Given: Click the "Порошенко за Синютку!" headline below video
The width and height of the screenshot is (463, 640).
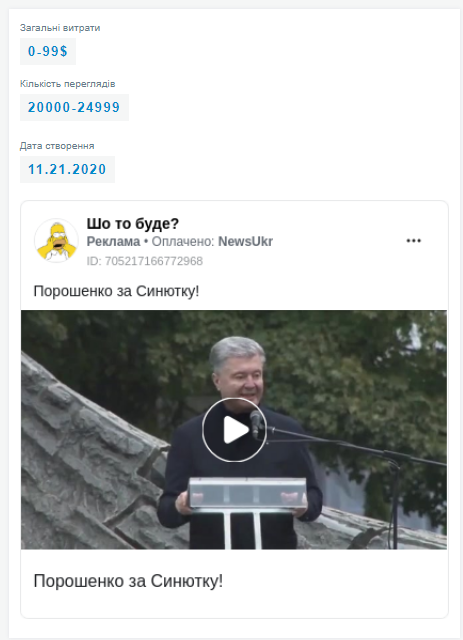Looking at the screenshot, I should click(x=128, y=581).
